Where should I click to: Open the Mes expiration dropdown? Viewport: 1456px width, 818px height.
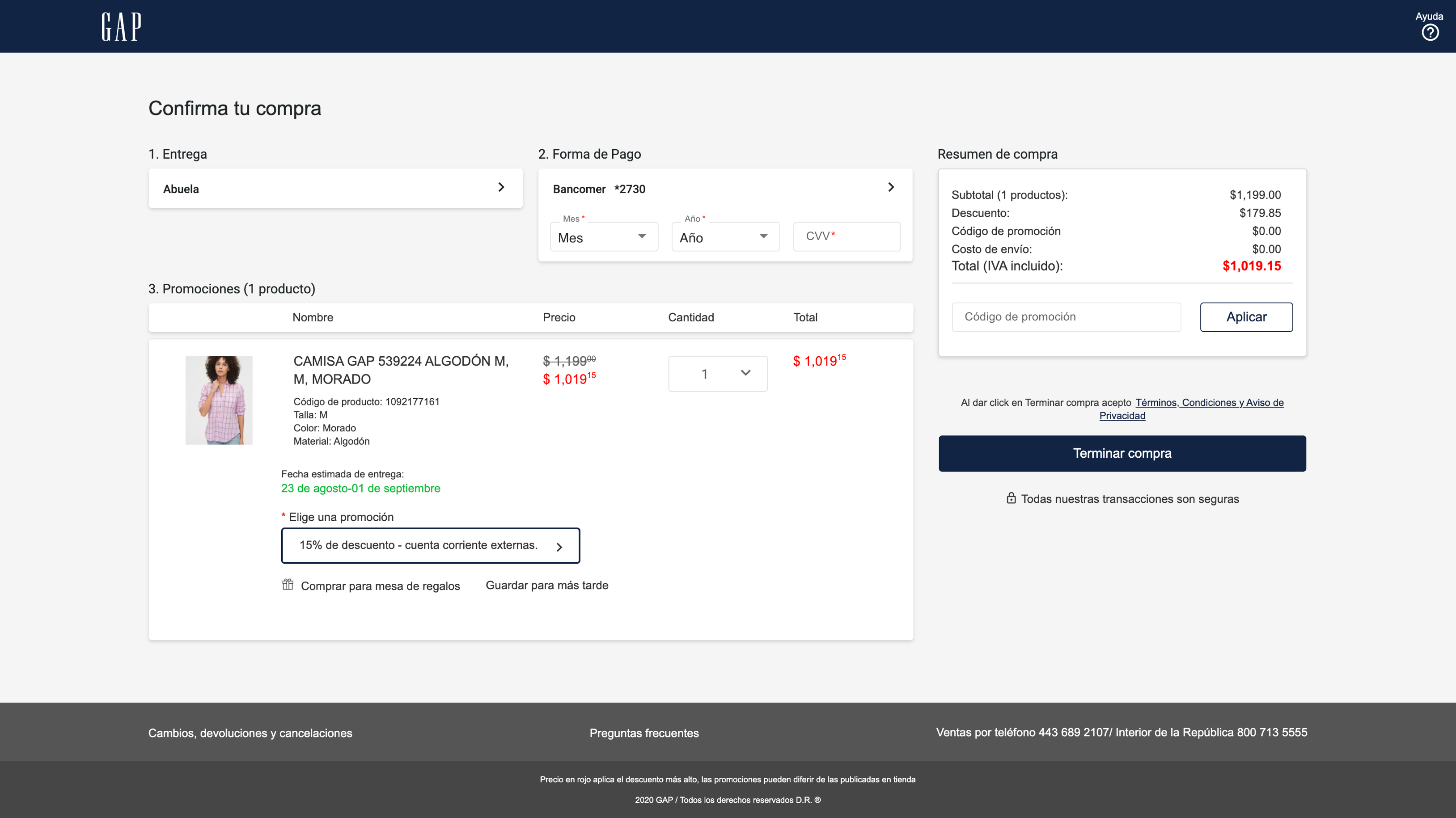[x=604, y=237]
